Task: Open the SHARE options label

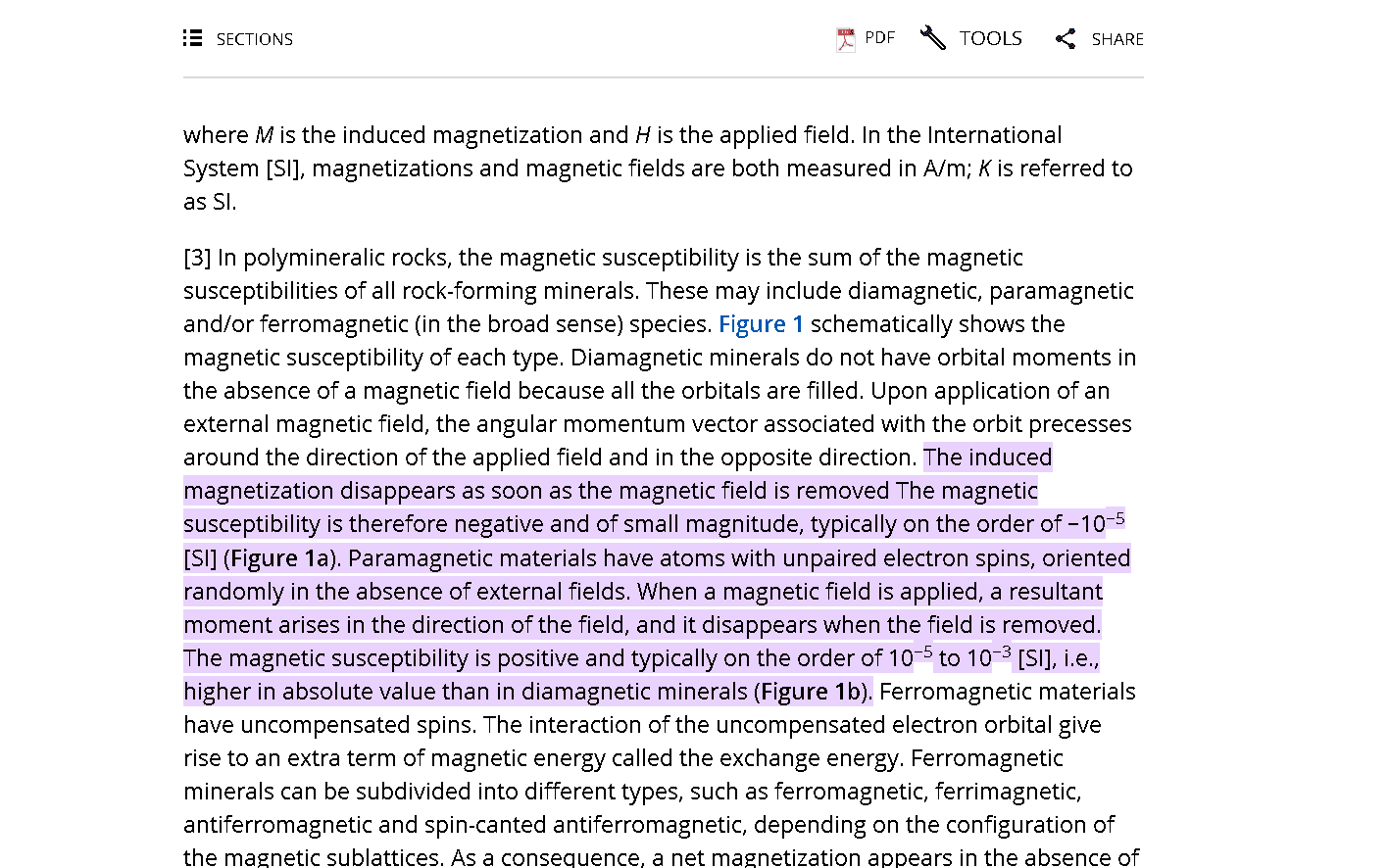Action: click(x=1116, y=39)
